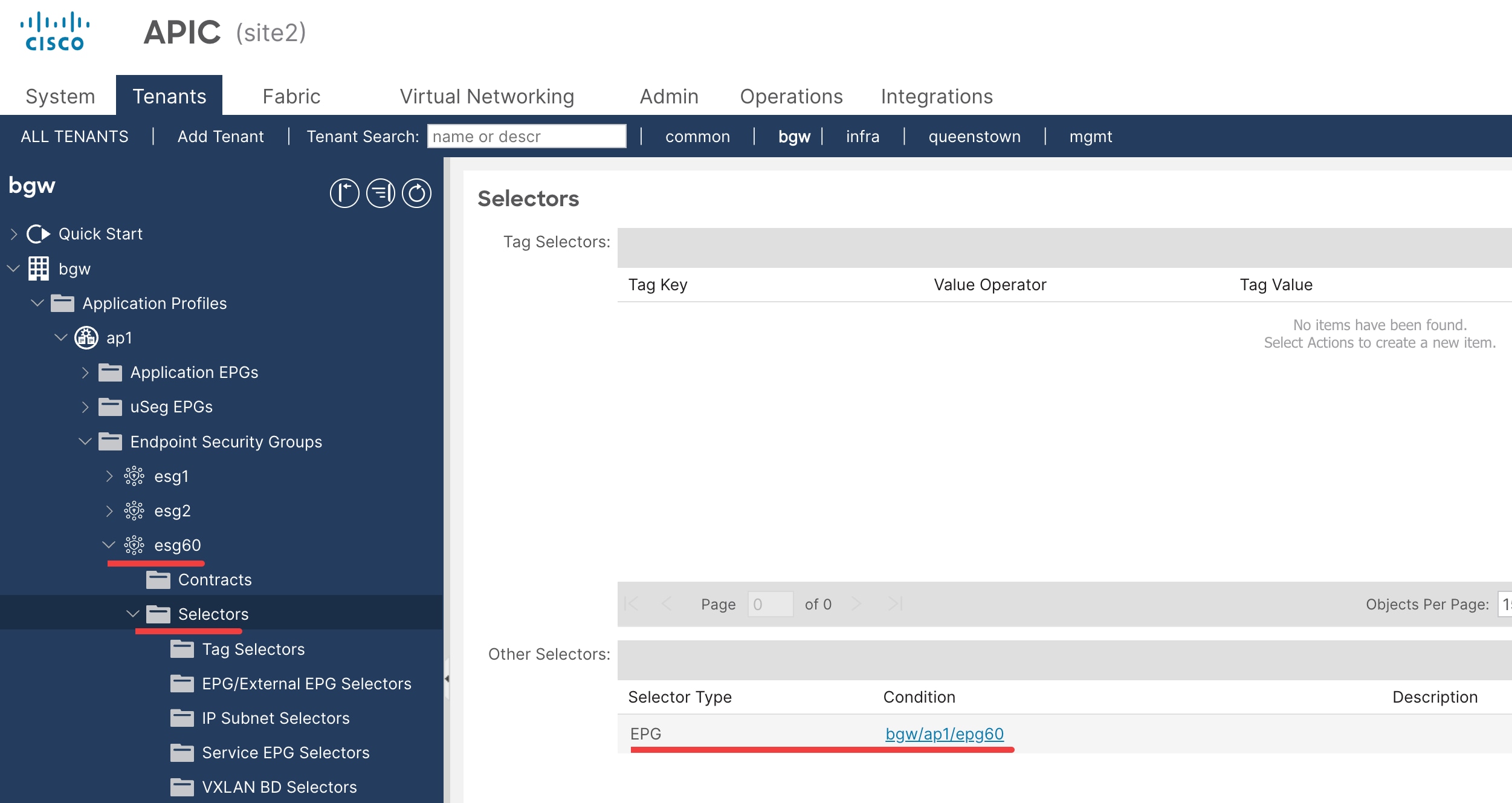Click the esg2 security group icon
The height and width of the screenshot is (803, 1512).
click(134, 511)
